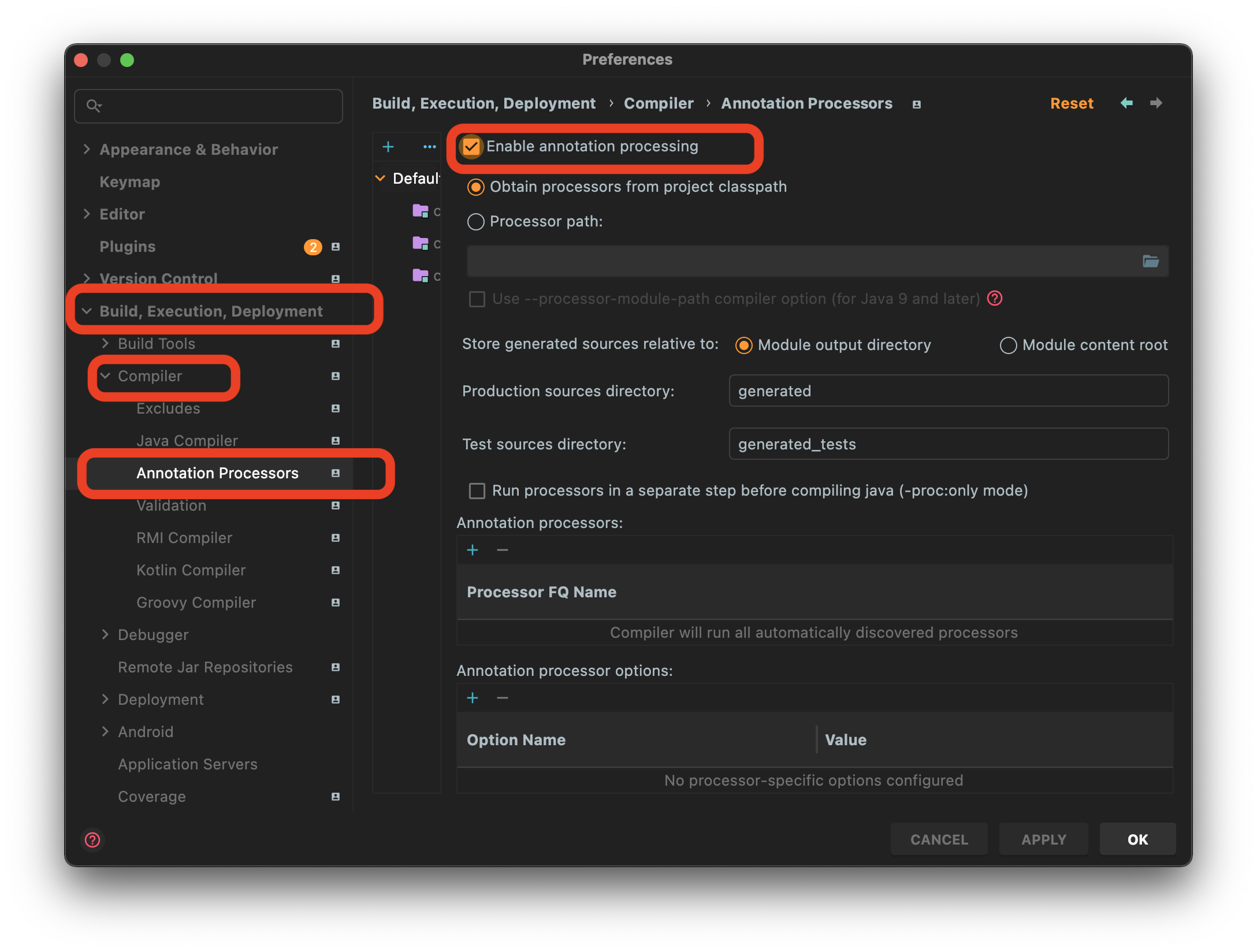Screen dimensions: 1257x952
Task: Add an annotation processor with plus icon
Action: [x=473, y=550]
